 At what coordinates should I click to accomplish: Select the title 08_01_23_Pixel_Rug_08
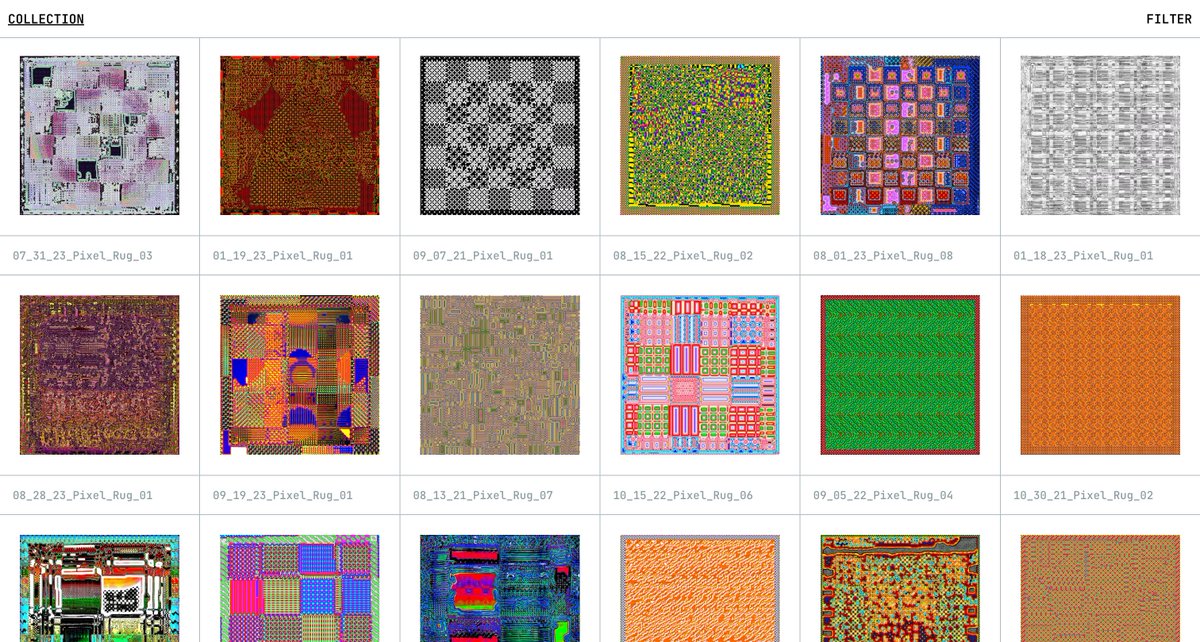click(883, 256)
